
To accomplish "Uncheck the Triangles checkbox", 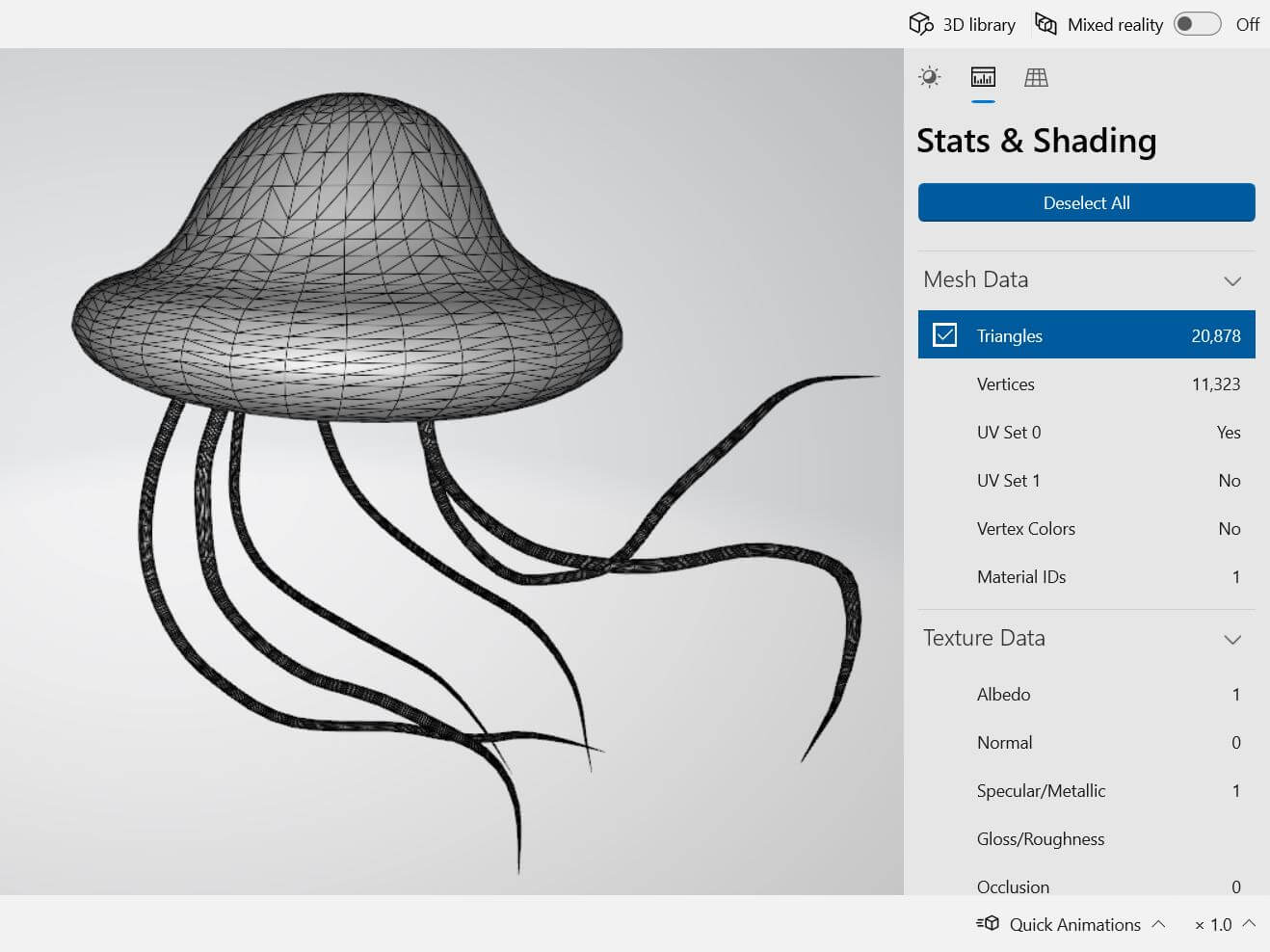I will [x=945, y=335].
